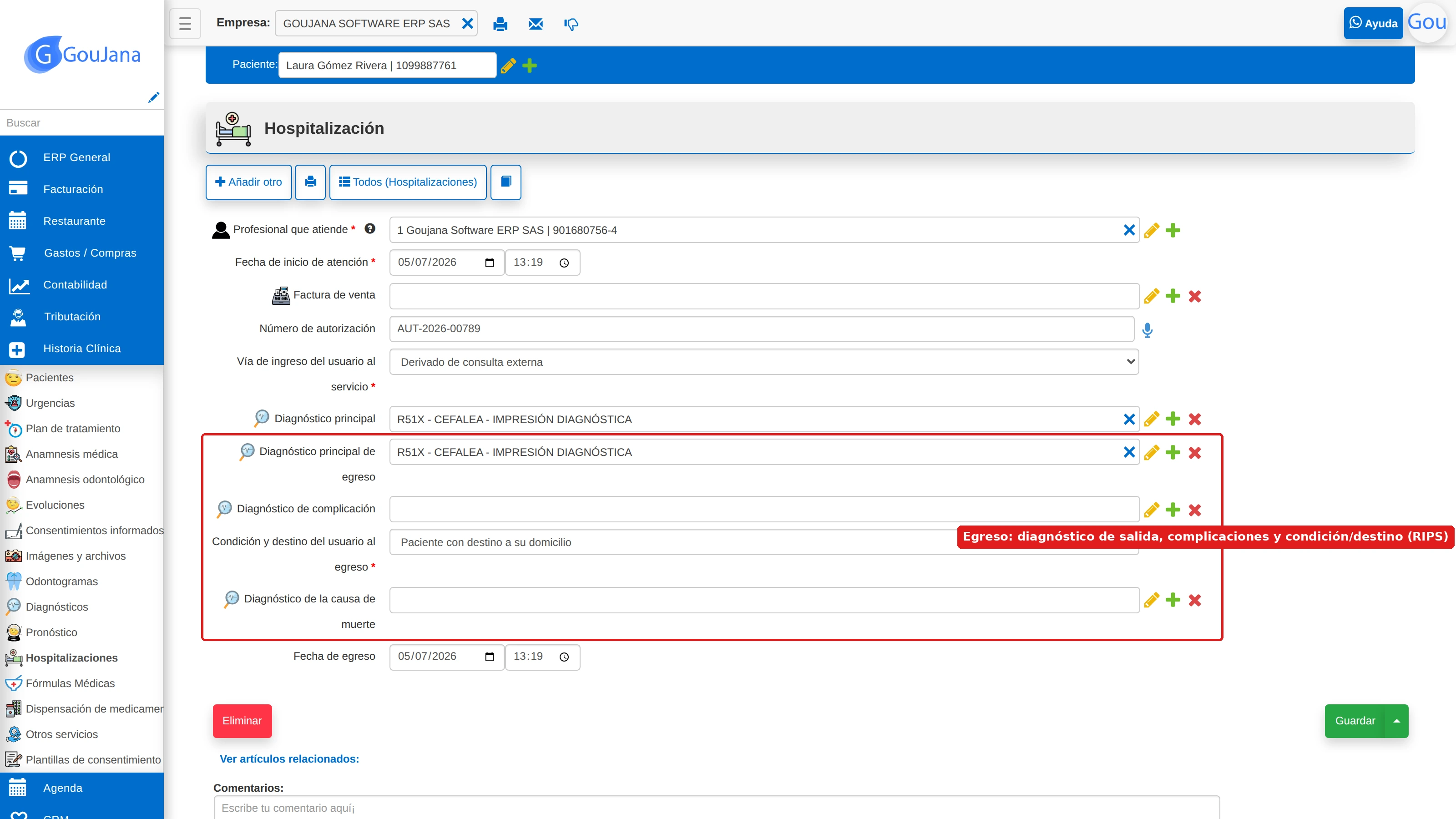
Task: Add Diagnóstico principal with plus
Action: click(x=1173, y=419)
